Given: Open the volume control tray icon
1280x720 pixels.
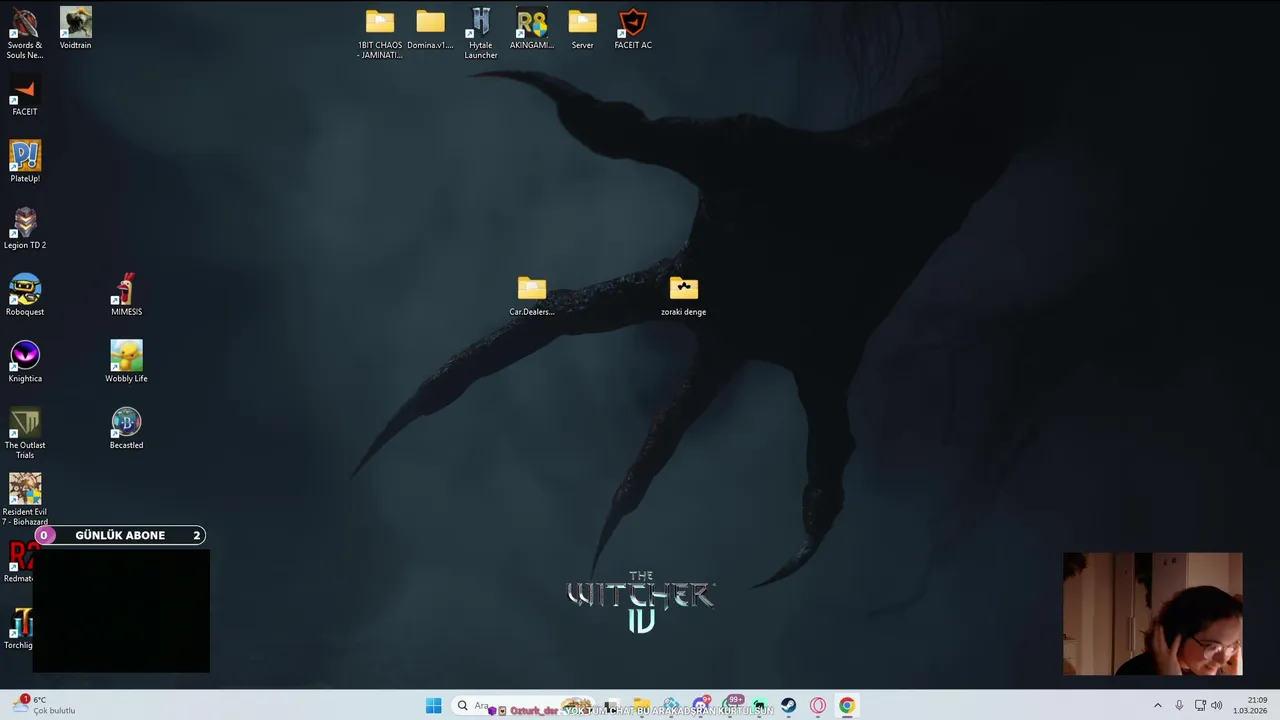Looking at the screenshot, I should coord(1217,706).
